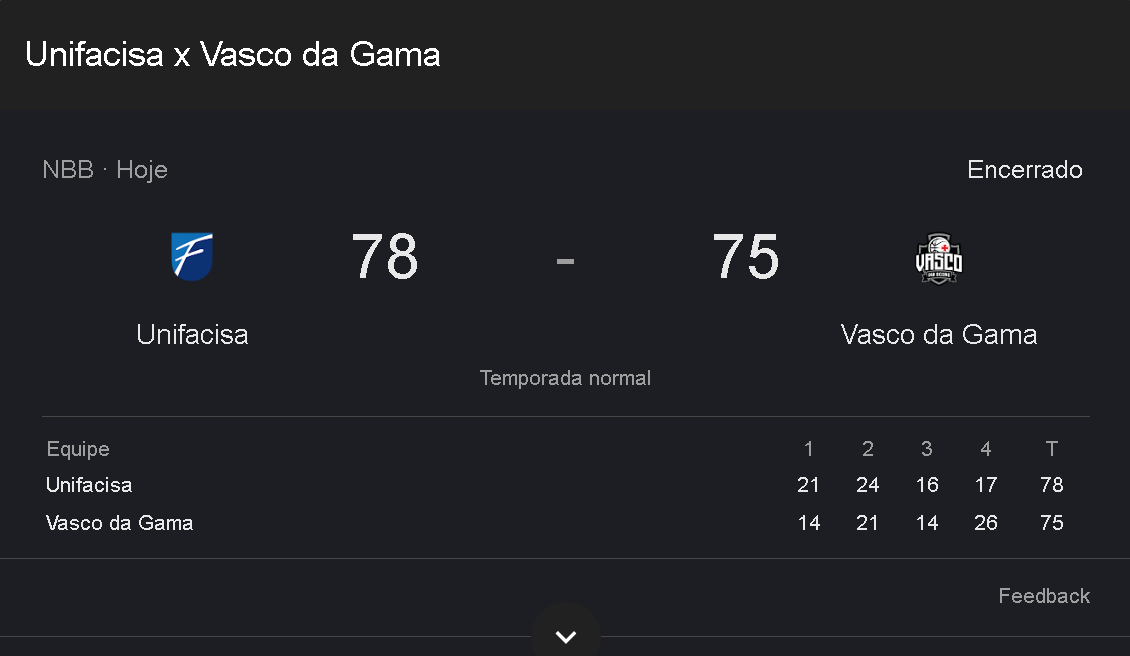Select the Vasco da Gama row label in the table
Screen dimensions: 1130x656
[119, 523]
